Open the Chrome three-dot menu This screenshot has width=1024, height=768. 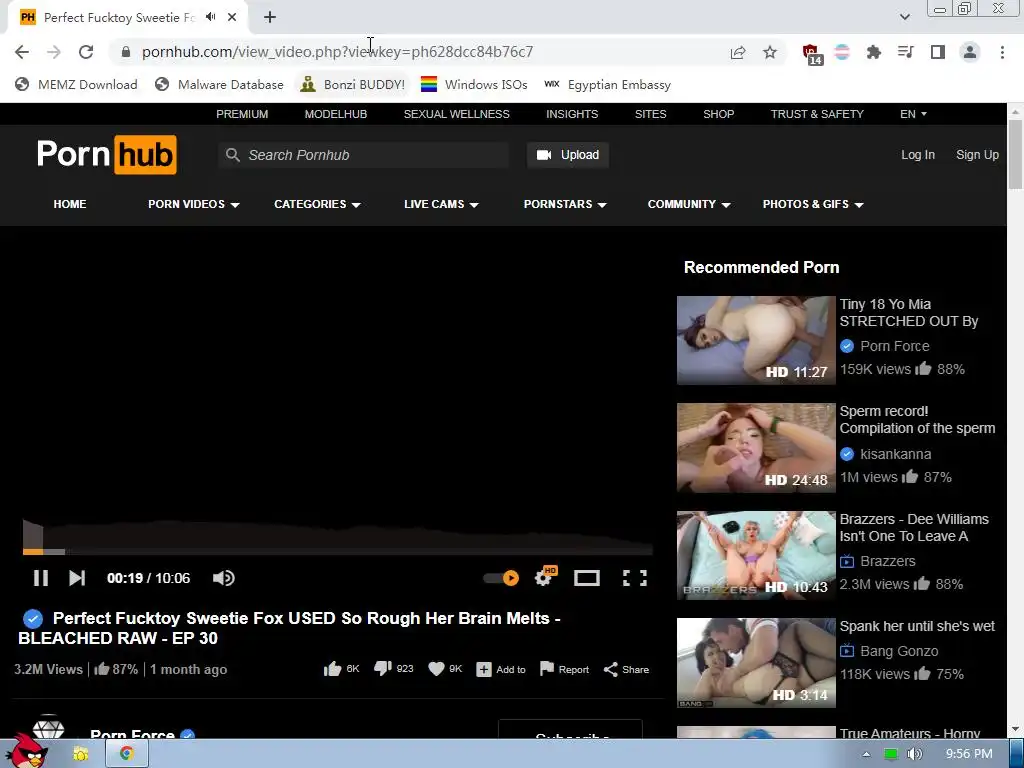(1002, 52)
